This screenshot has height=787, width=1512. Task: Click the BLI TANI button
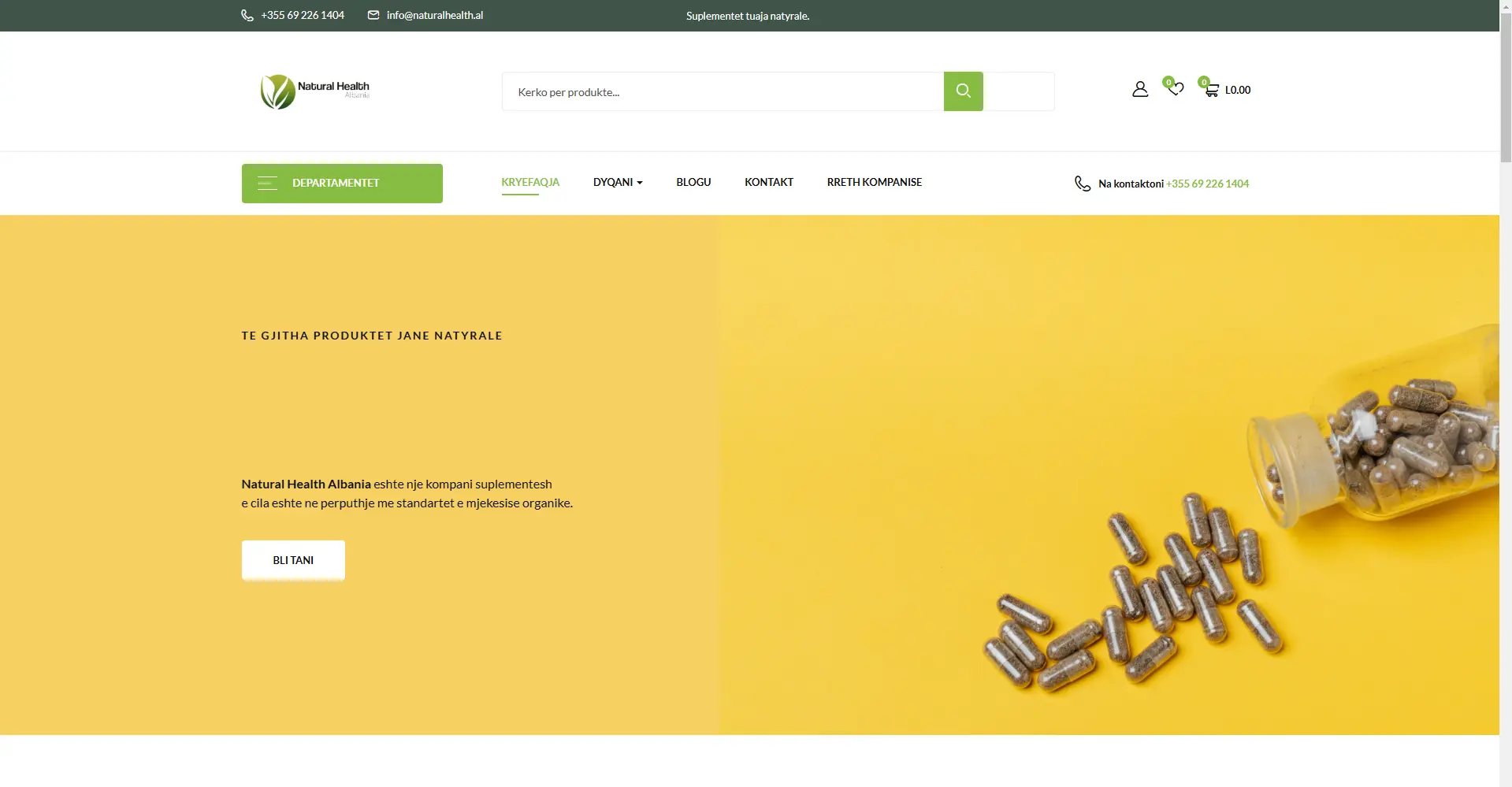tap(293, 560)
